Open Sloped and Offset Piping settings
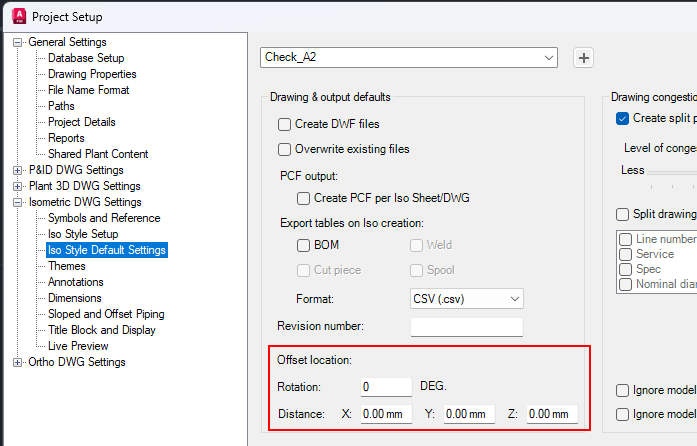The image size is (697, 446). pyautogui.click(x=106, y=314)
